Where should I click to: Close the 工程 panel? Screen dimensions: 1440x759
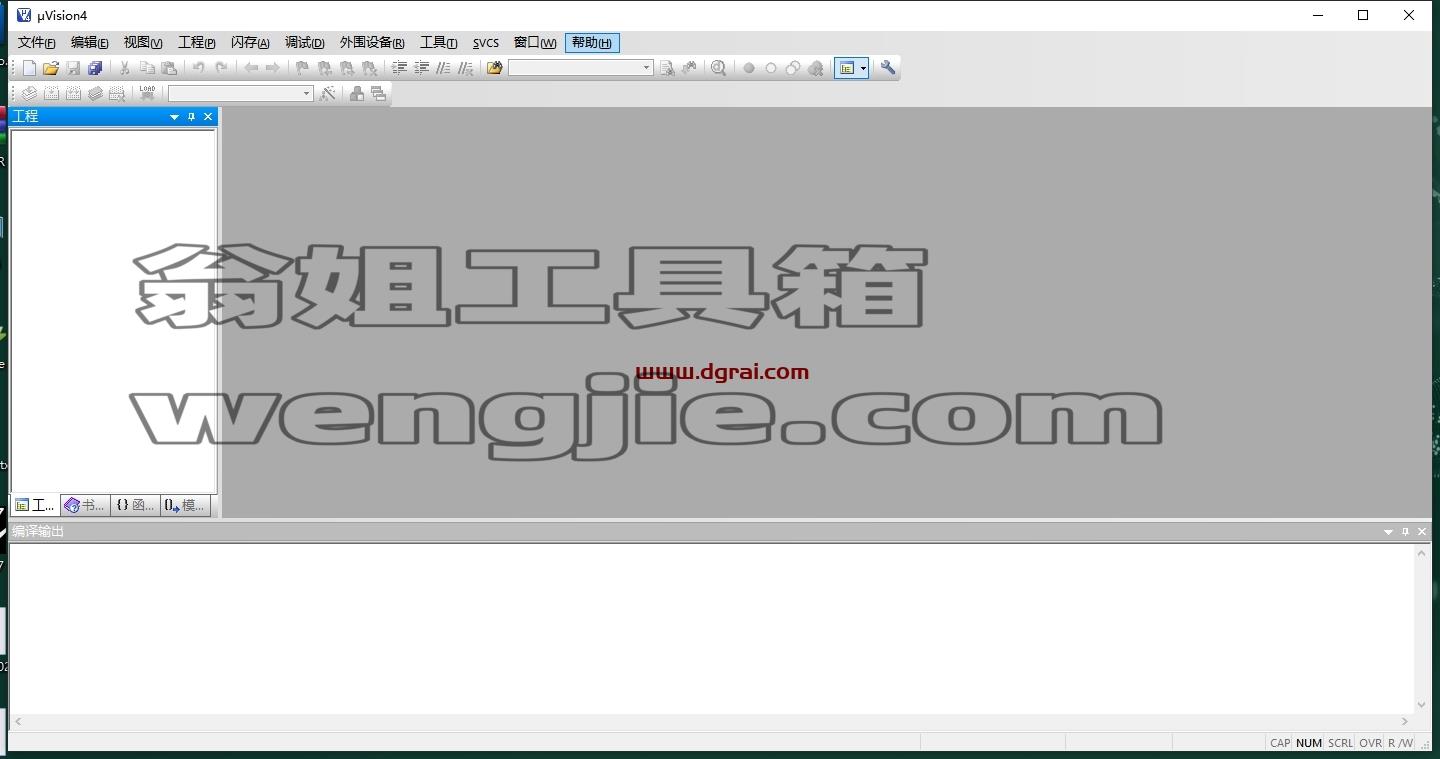click(208, 117)
